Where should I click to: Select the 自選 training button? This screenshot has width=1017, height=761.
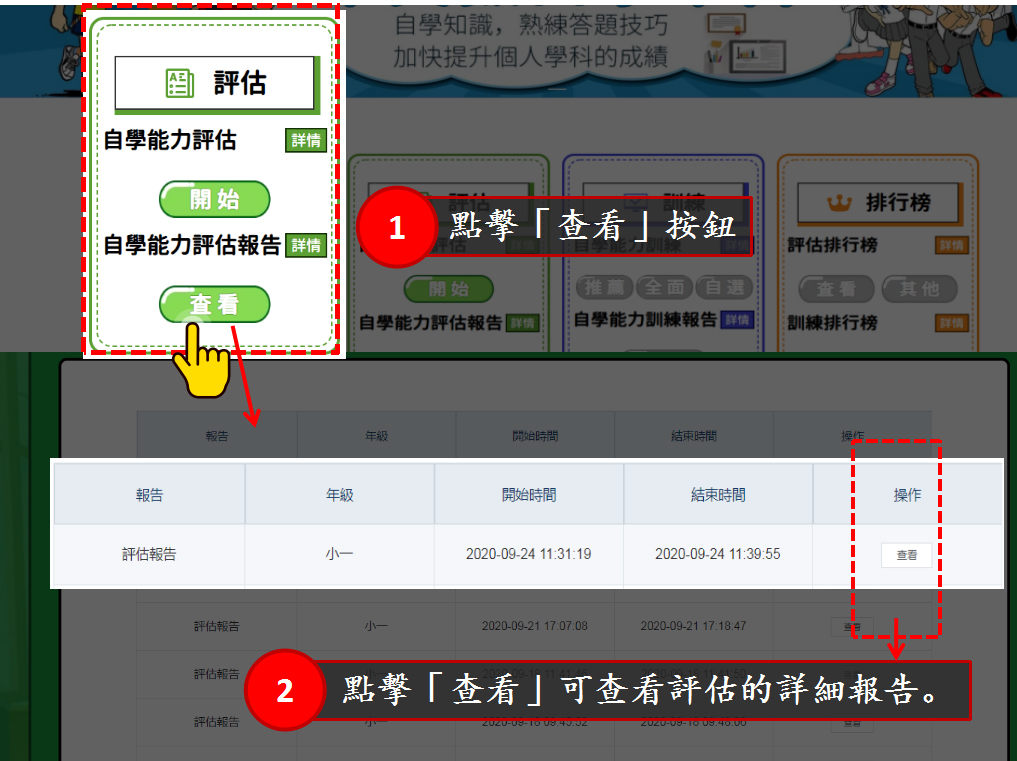tap(724, 287)
